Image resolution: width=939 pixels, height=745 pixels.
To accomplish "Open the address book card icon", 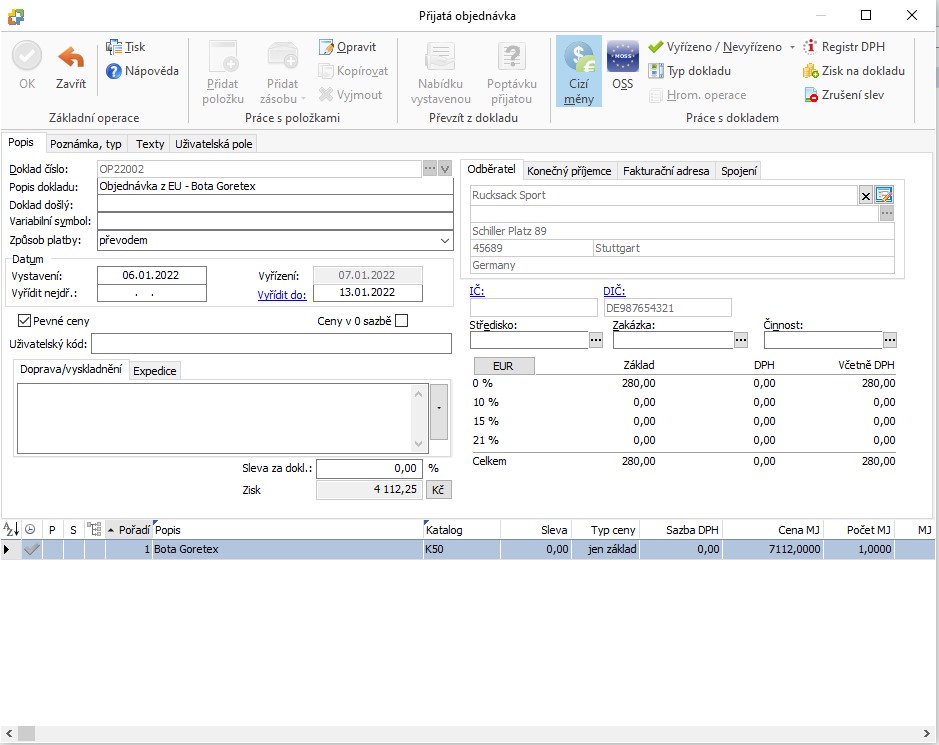I will point(883,195).
